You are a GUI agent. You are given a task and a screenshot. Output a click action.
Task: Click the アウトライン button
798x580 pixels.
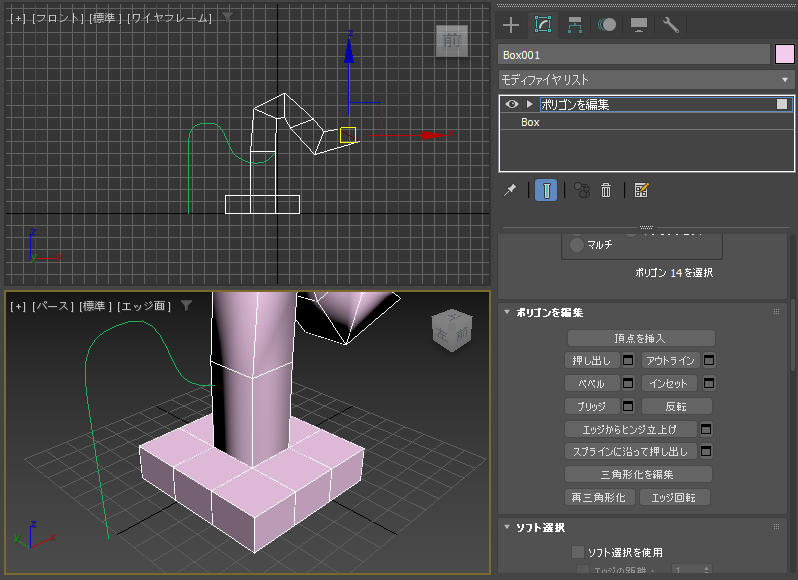pos(670,361)
